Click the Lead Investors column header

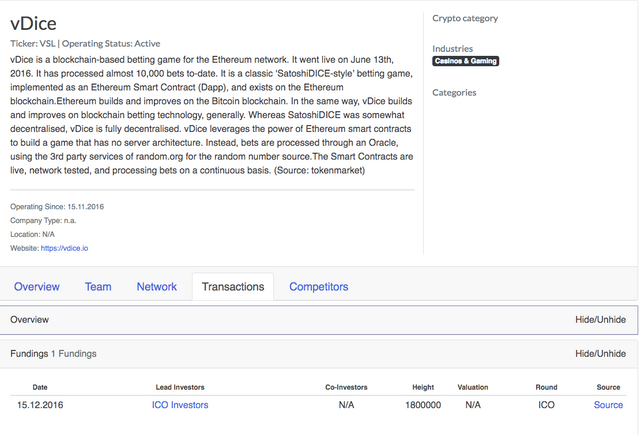pos(180,387)
